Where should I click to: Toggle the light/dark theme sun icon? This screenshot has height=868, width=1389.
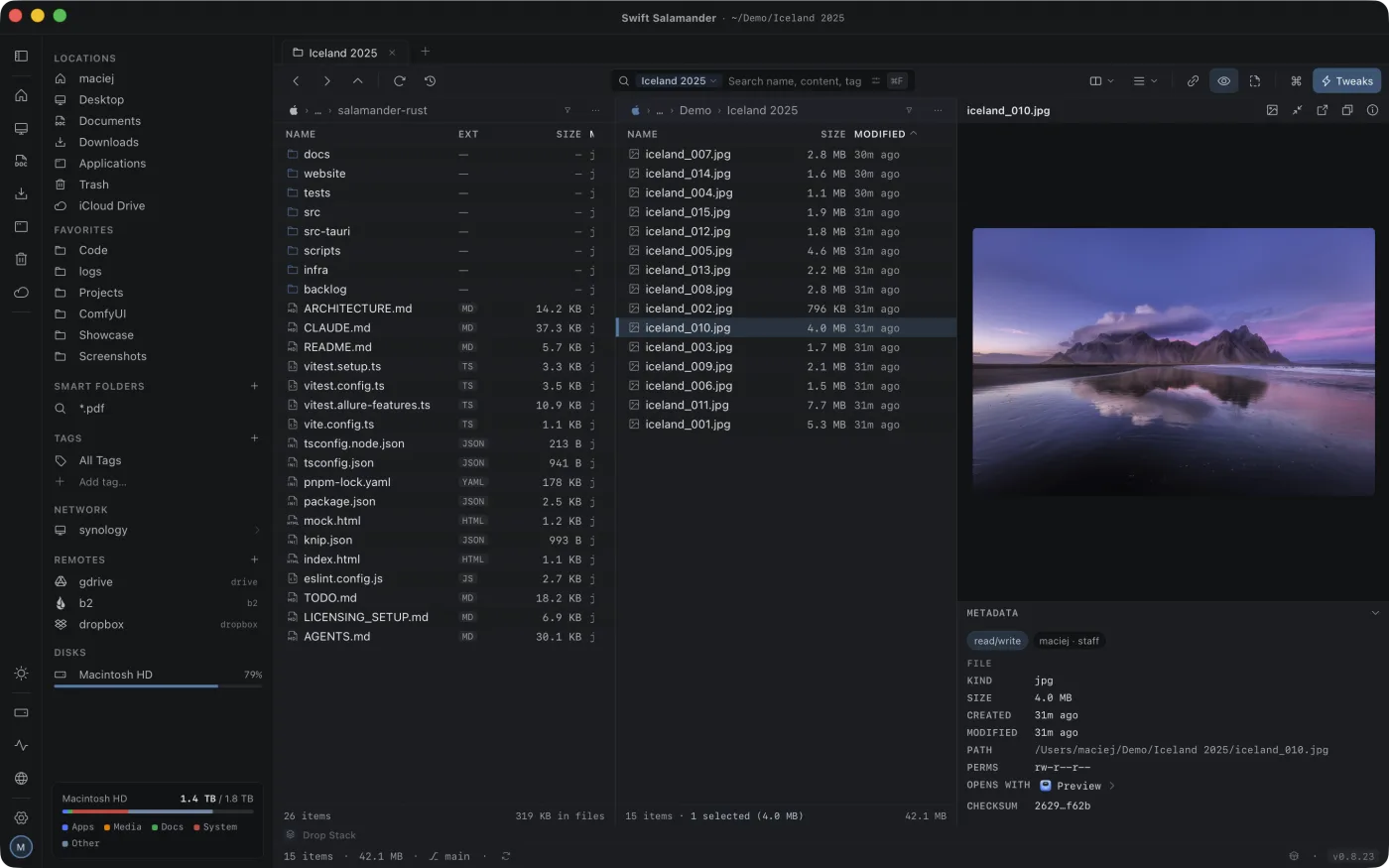point(21,674)
